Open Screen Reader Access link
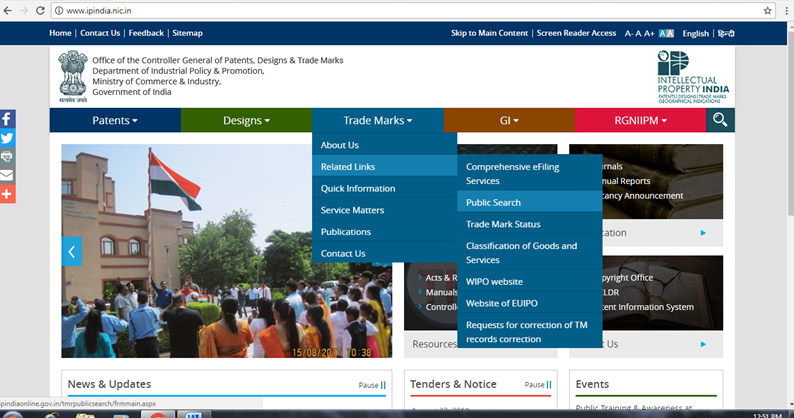 (576, 33)
